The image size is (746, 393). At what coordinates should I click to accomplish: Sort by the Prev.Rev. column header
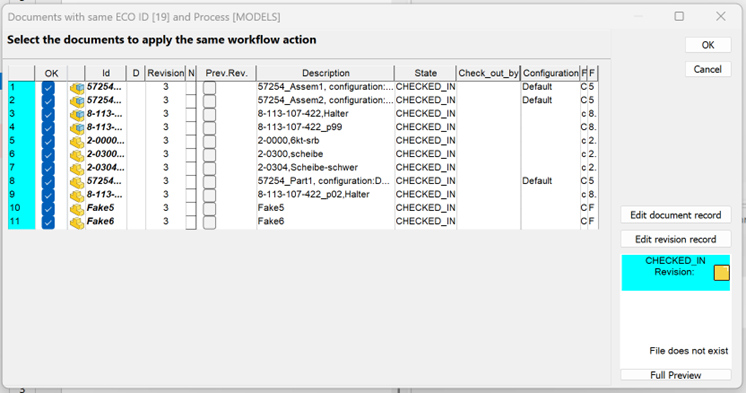tap(226, 73)
